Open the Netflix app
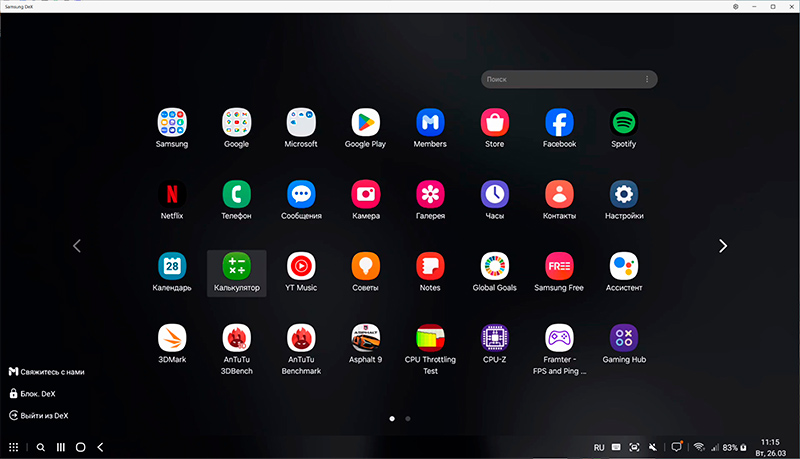The width and height of the screenshot is (800, 459). coord(171,194)
